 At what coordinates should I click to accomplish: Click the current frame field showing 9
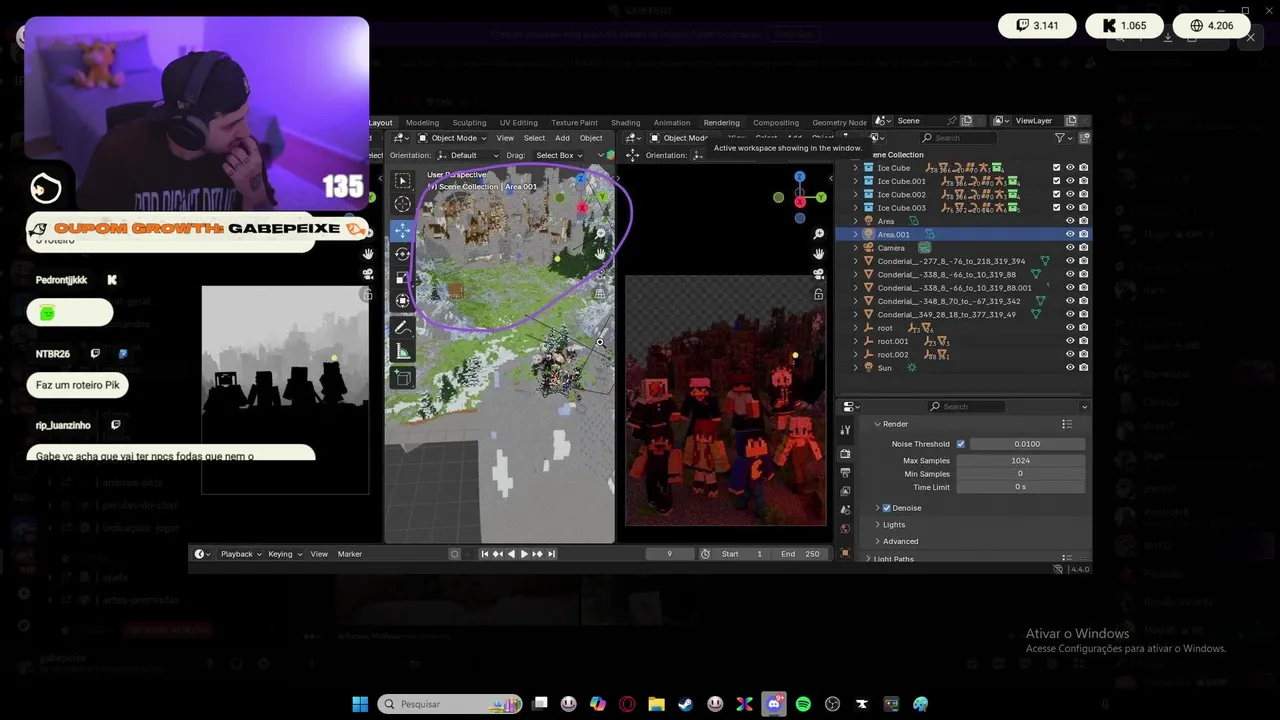[x=670, y=554]
